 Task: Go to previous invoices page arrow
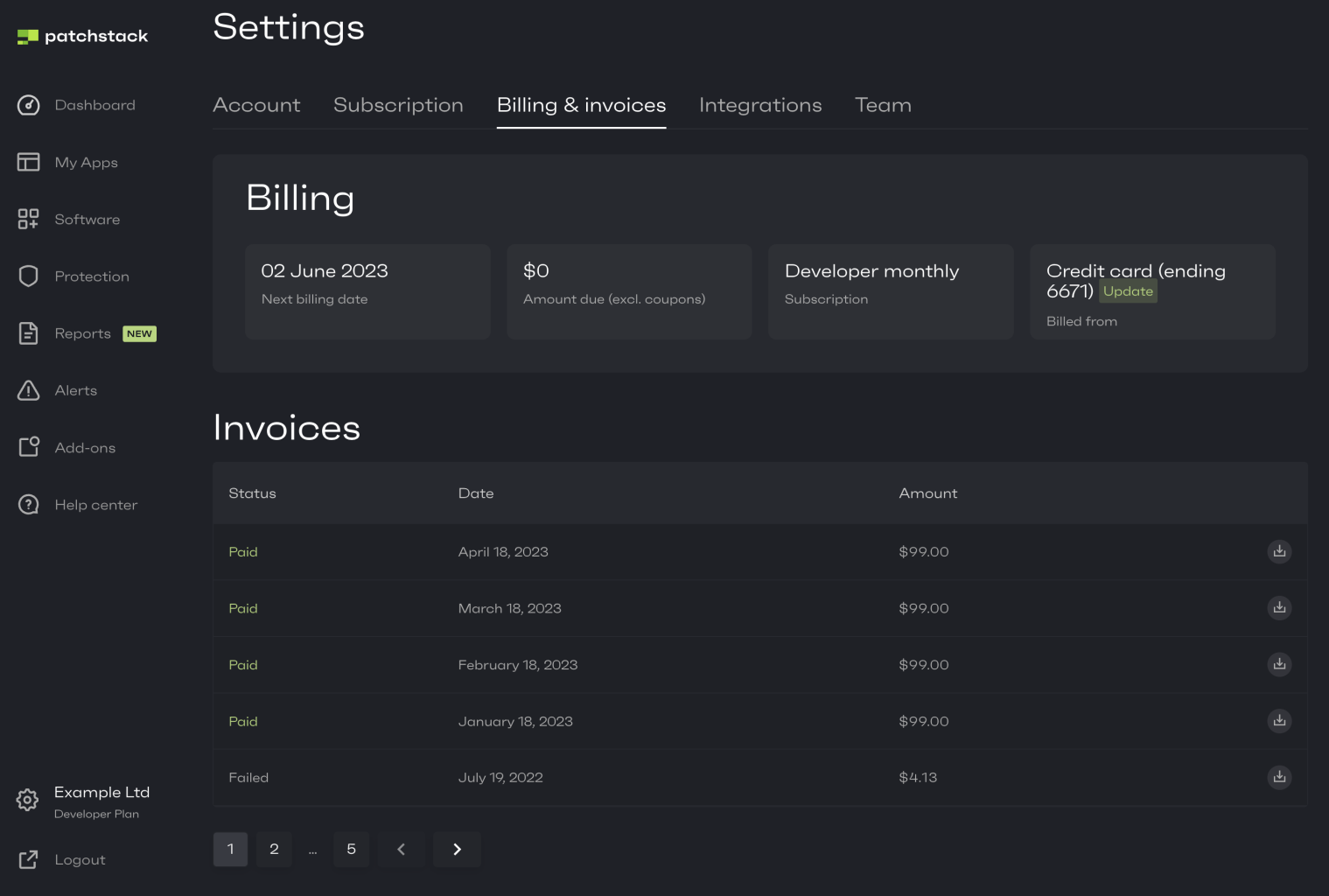[x=402, y=850]
